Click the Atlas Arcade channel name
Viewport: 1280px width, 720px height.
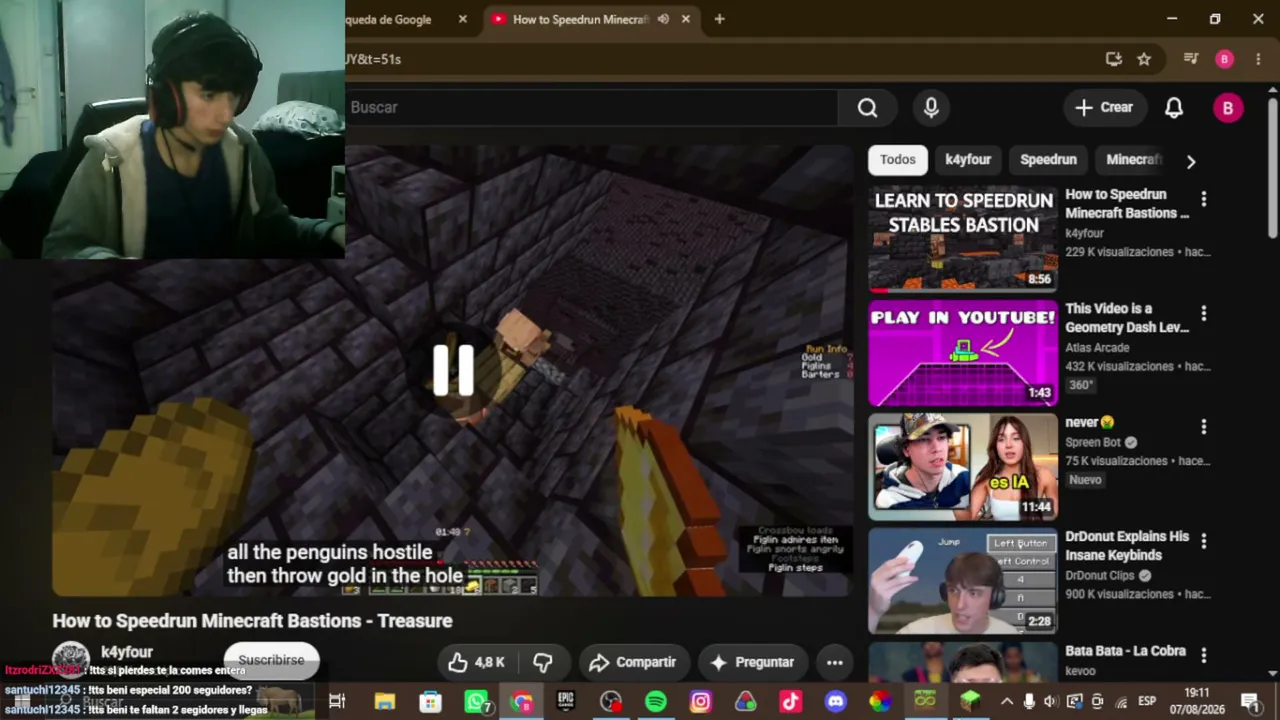(x=1097, y=348)
